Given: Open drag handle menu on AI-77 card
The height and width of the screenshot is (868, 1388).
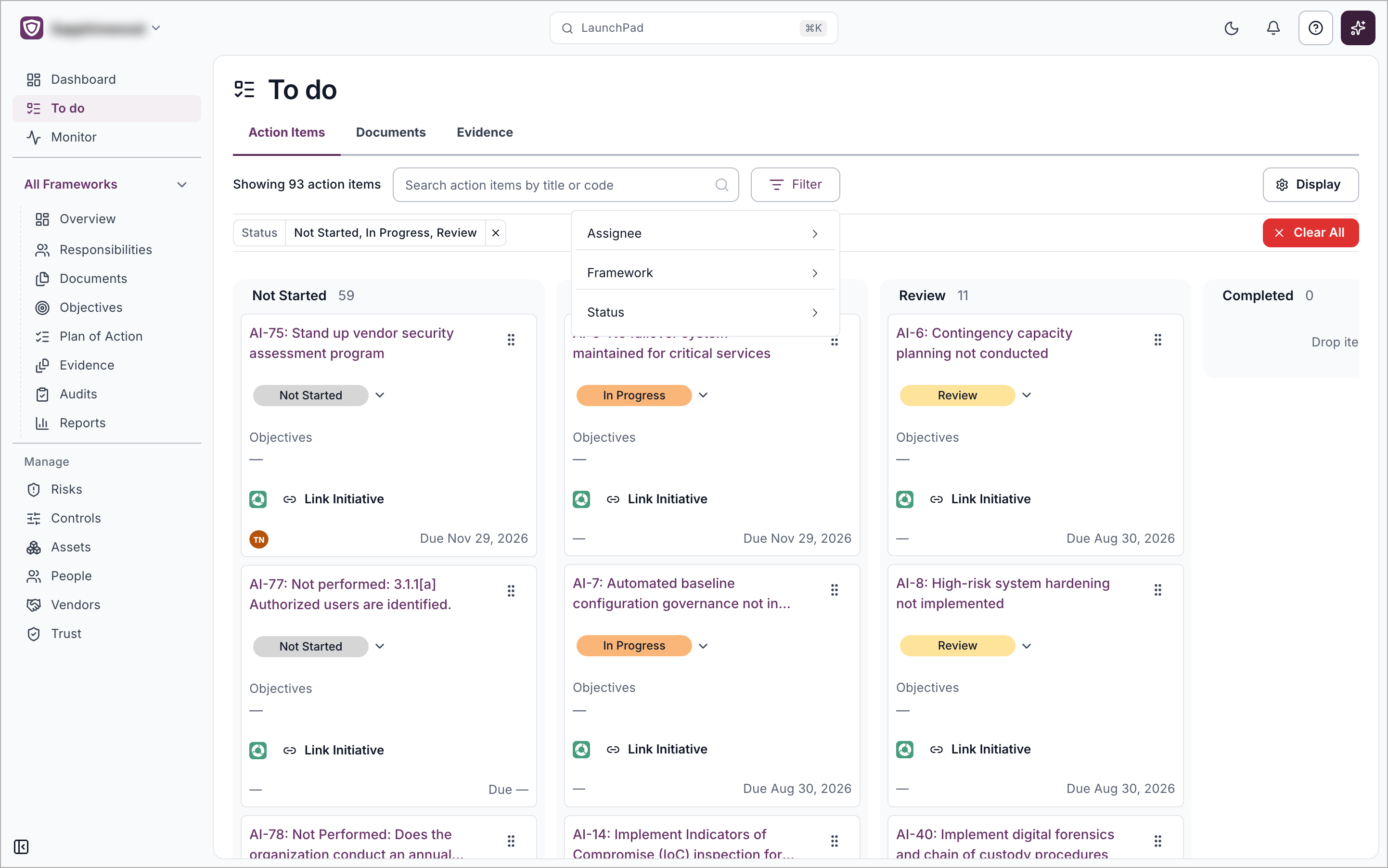Looking at the screenshot, I should (511, 591).
